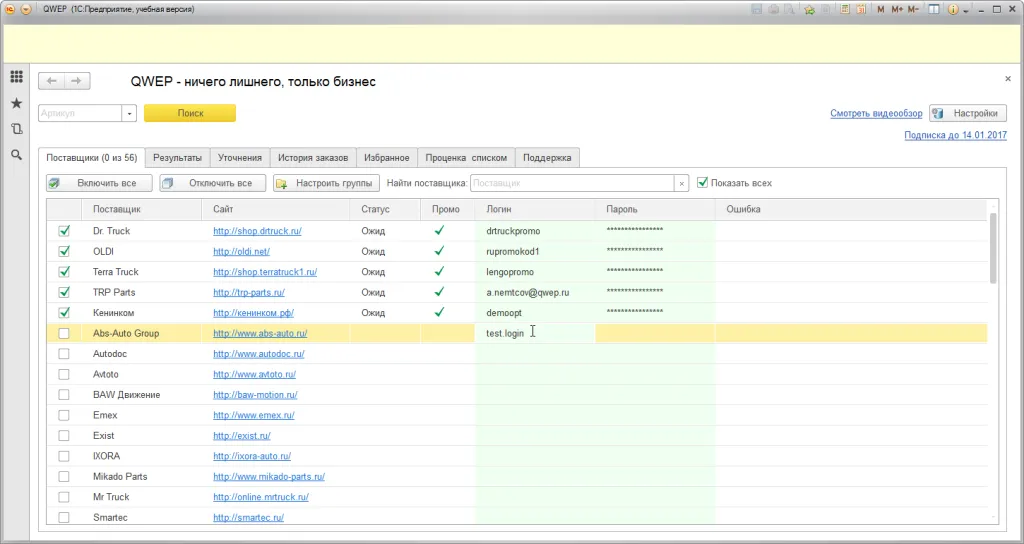Uncheck Terra Truck supplier checkbox
Image resolution: width=1024 pixels, height=544 pixels.
pos(64,272)
